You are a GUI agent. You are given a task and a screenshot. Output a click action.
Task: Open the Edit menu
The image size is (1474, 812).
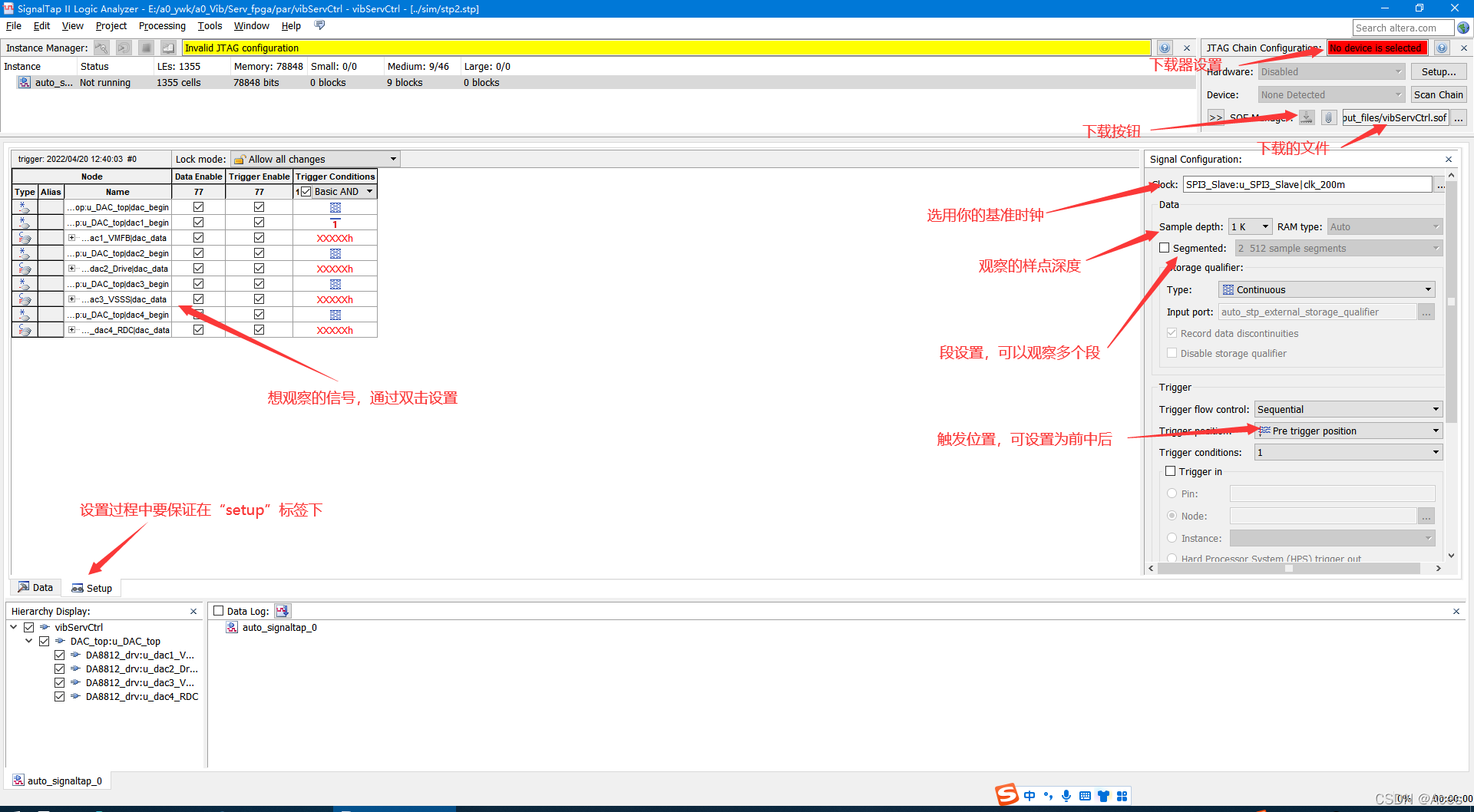(x=41, y=25)
